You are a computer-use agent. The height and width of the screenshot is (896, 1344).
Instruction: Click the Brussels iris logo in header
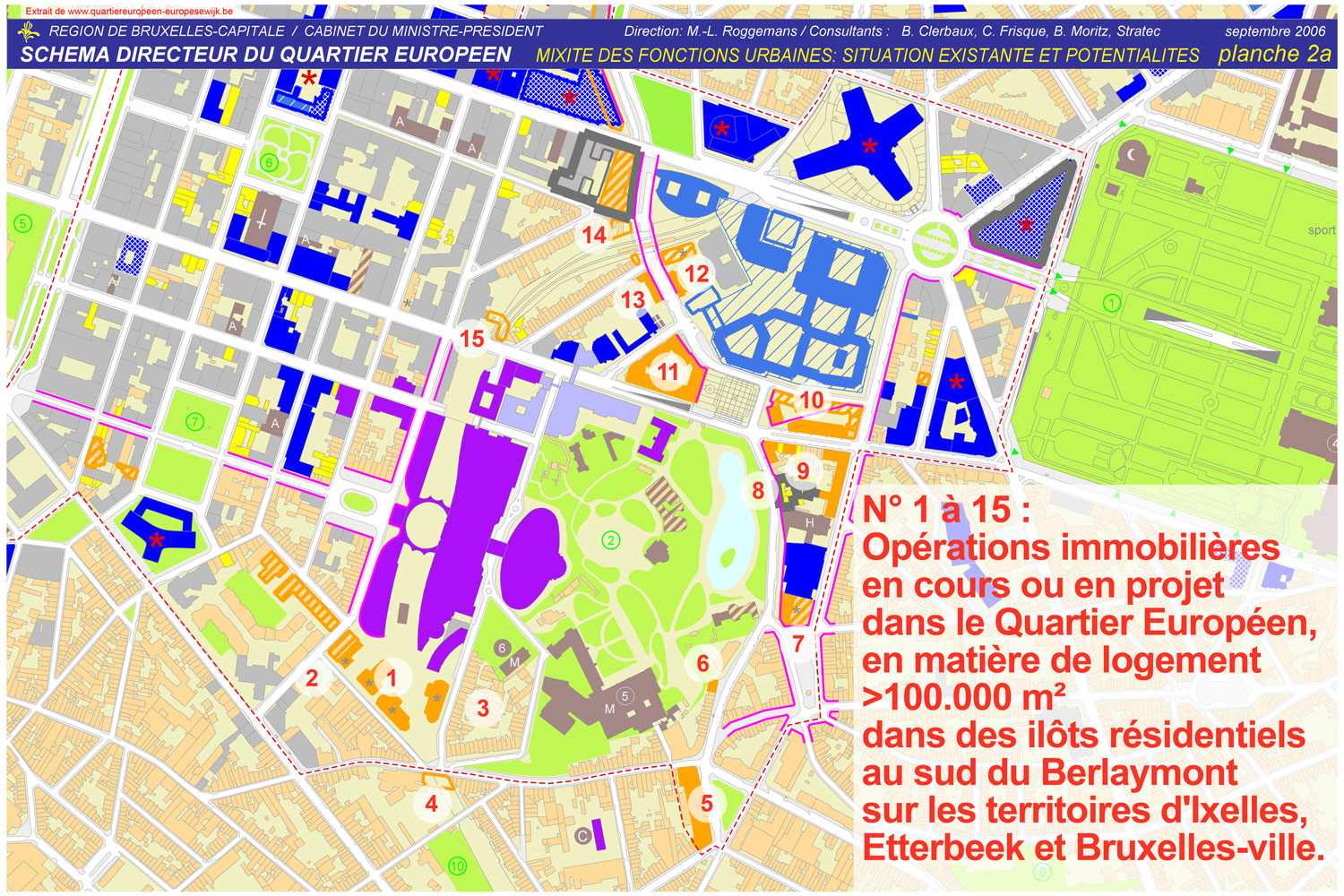click(x=29, y=32)
